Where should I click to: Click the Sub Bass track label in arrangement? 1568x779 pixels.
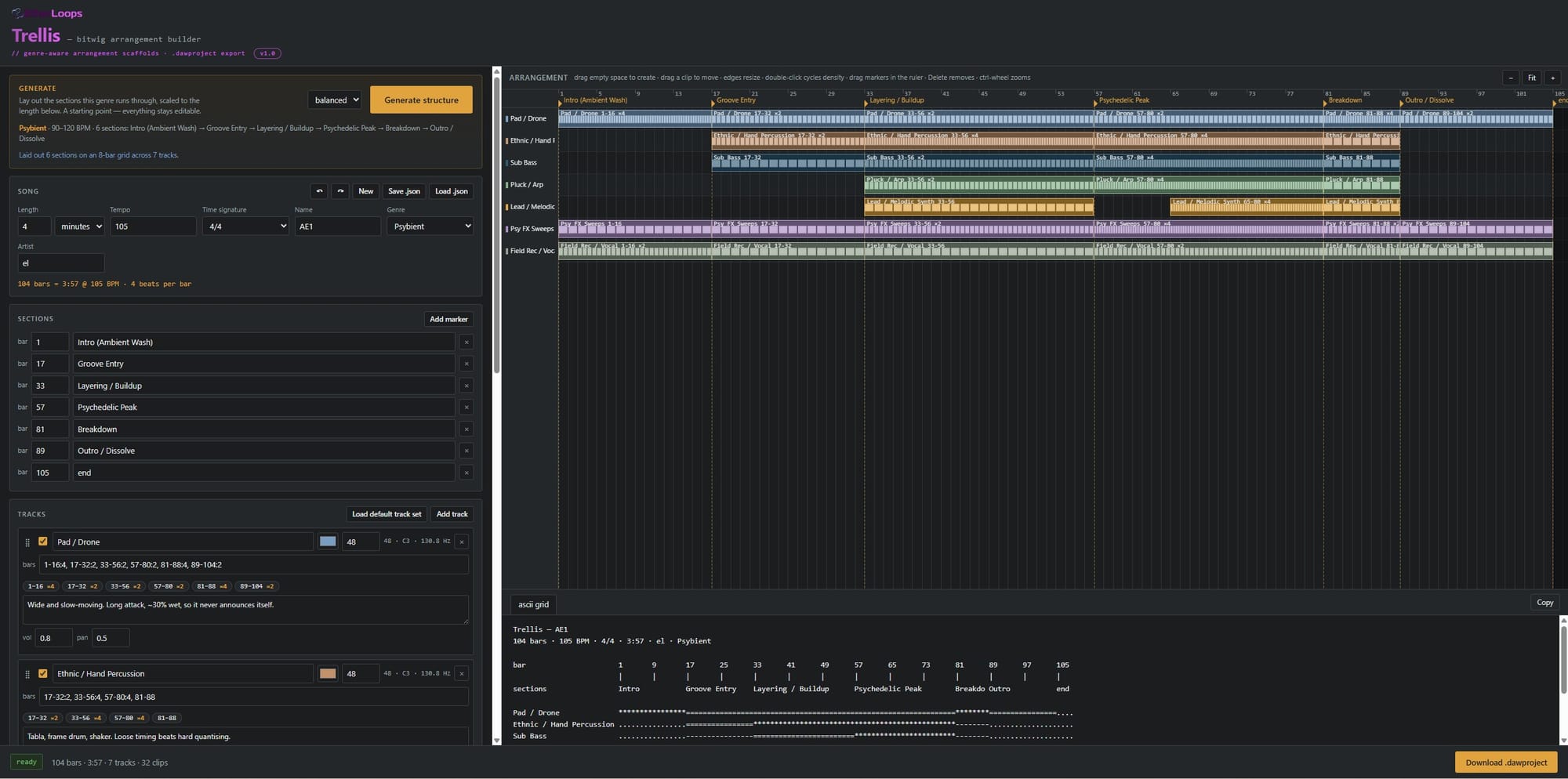coord(524,163)
